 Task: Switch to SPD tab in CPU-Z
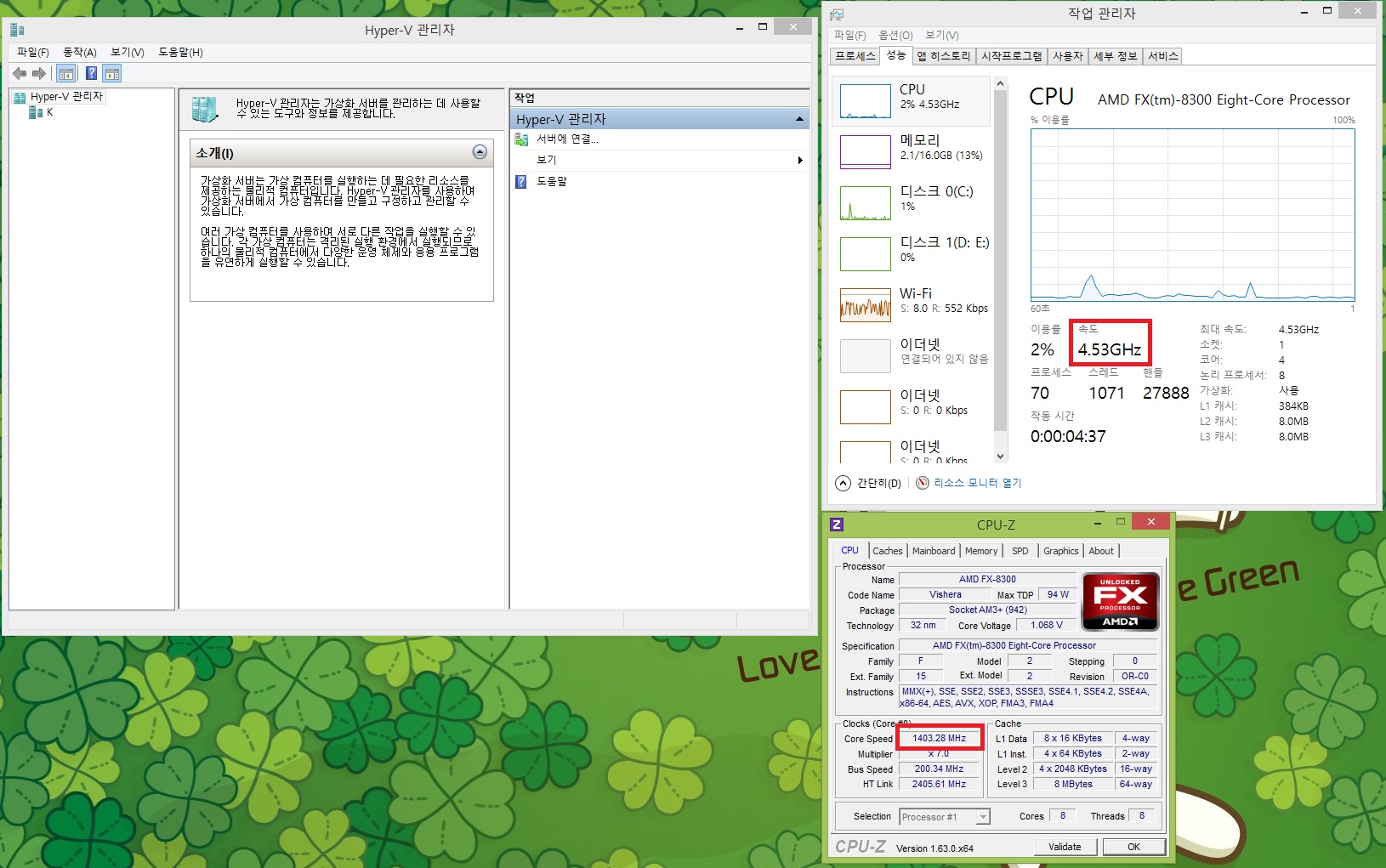pos(1020,551)
